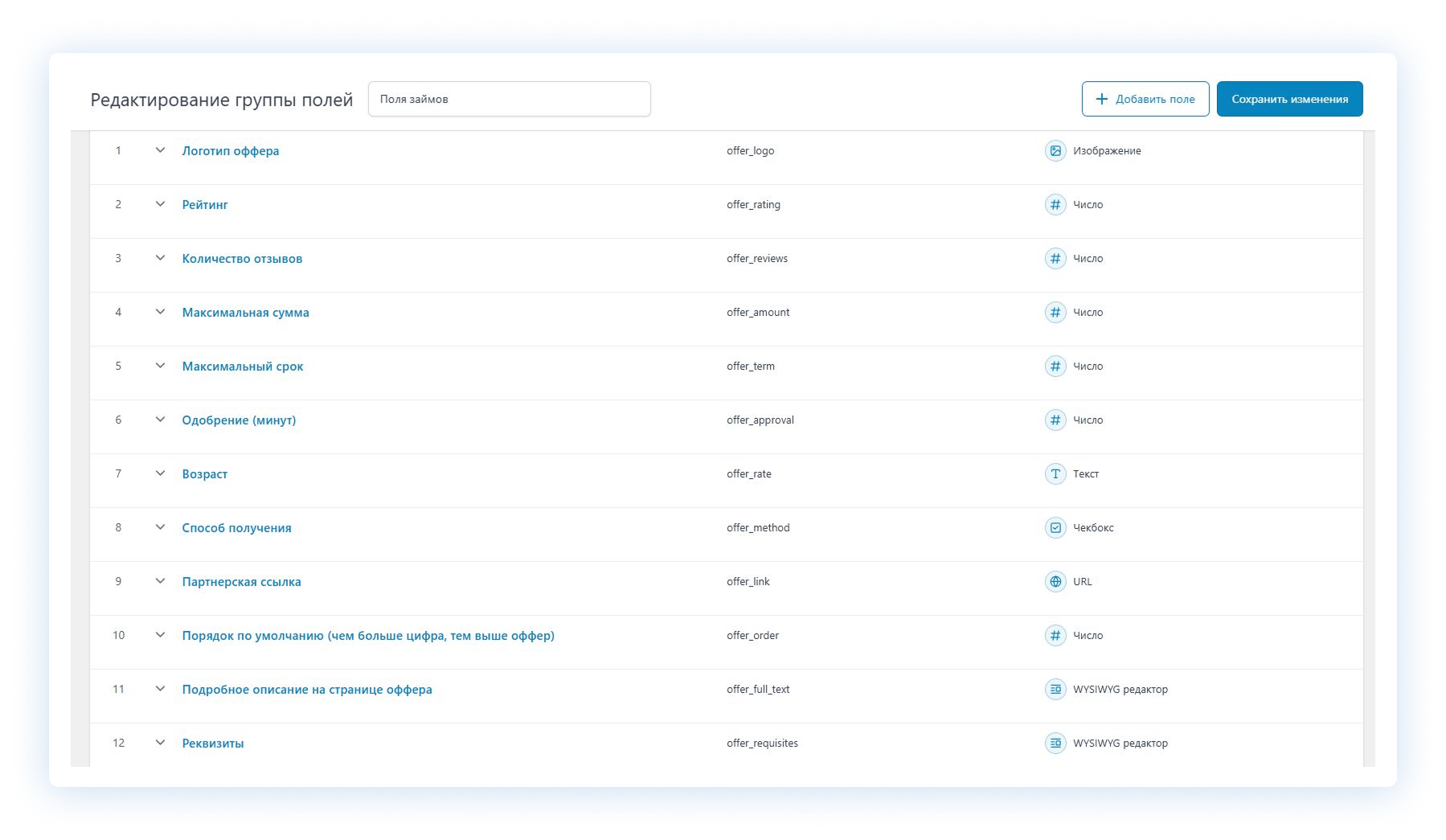Open the Одобрение (минут) field link
Viewport: 1446px width, 840px height.
(x=239, y=420)
